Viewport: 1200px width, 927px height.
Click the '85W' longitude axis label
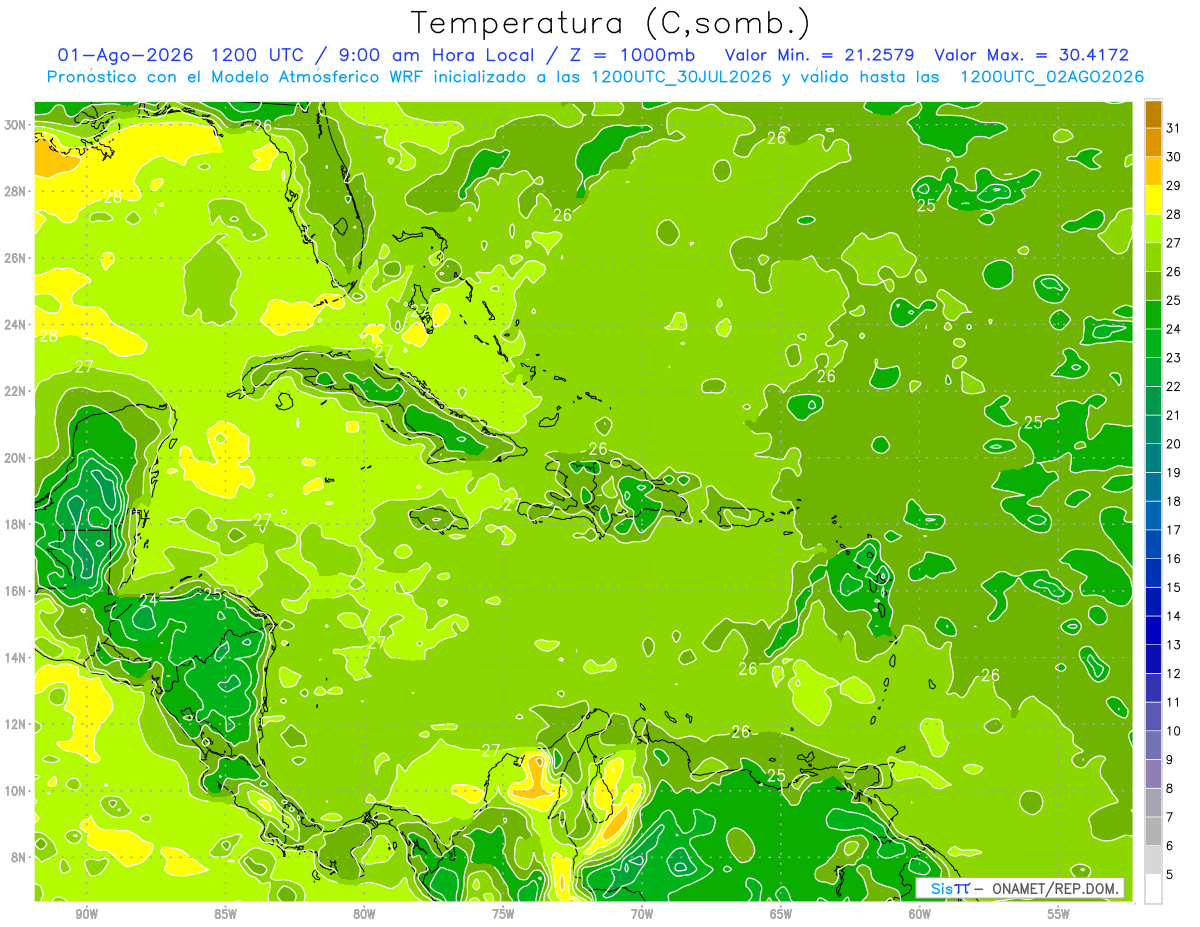tap(225, 914)
